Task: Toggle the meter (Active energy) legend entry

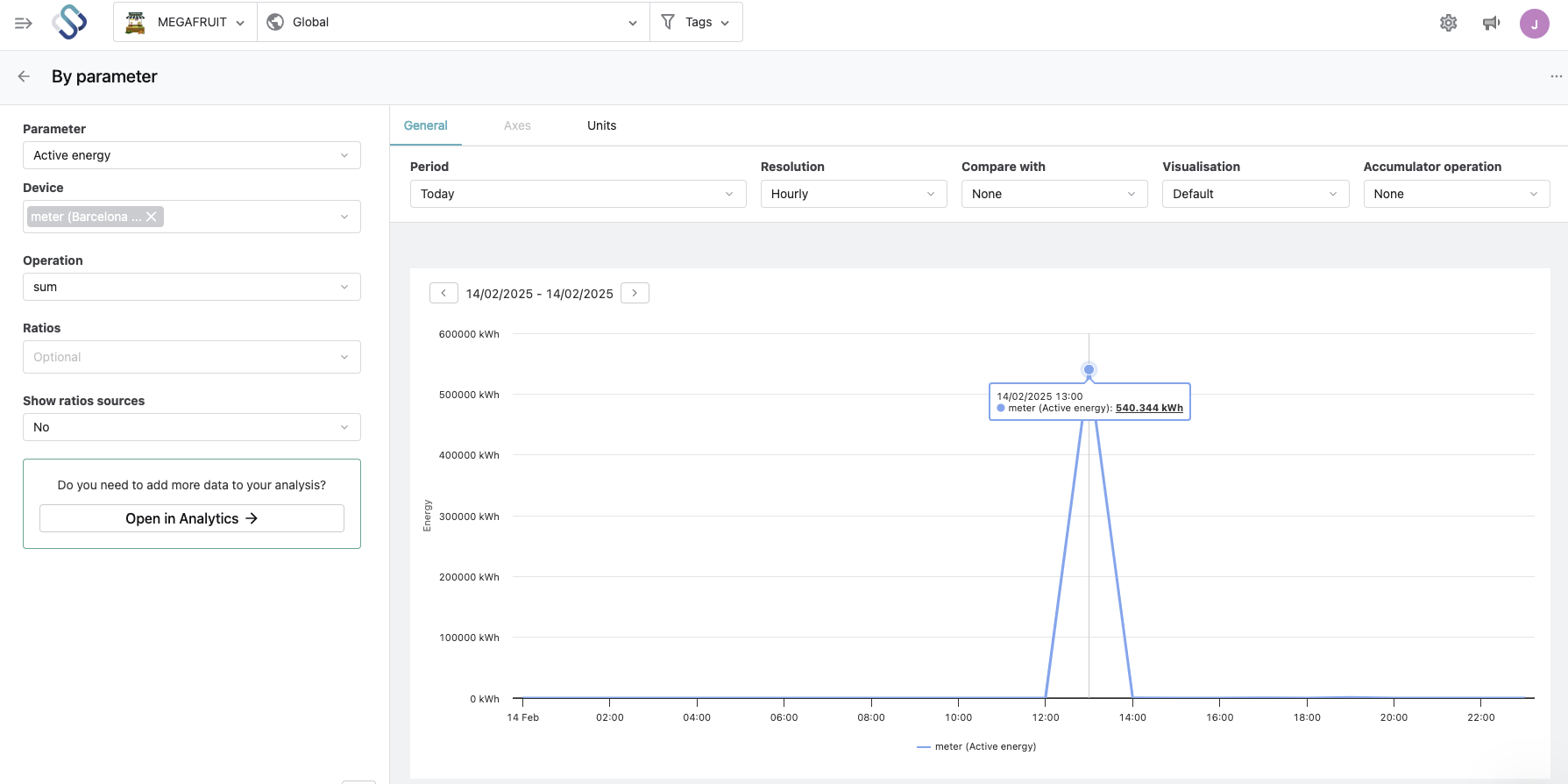Action: [976, 746]
